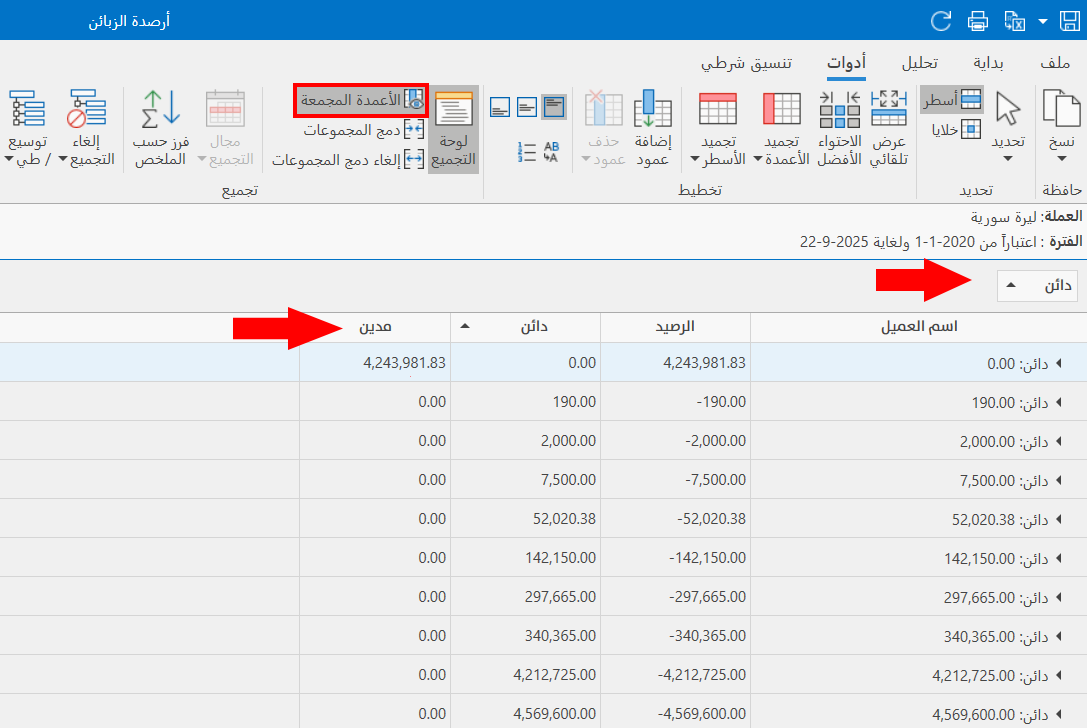Select the إلغاء التجميع cancel grouping icon

tap(86, 120)
